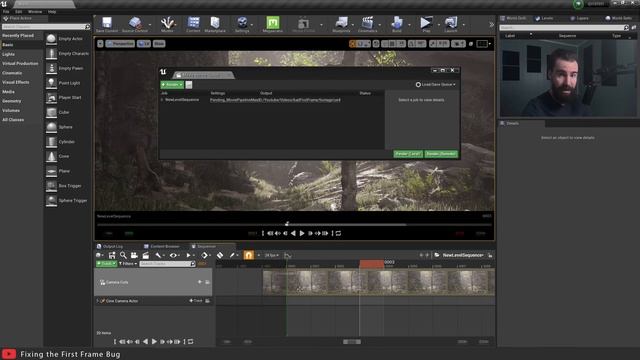The width and height of the screenshot is (640, 360).
Task: Click the play button in Sequencer bottom transport
Action: click(154, 342)
